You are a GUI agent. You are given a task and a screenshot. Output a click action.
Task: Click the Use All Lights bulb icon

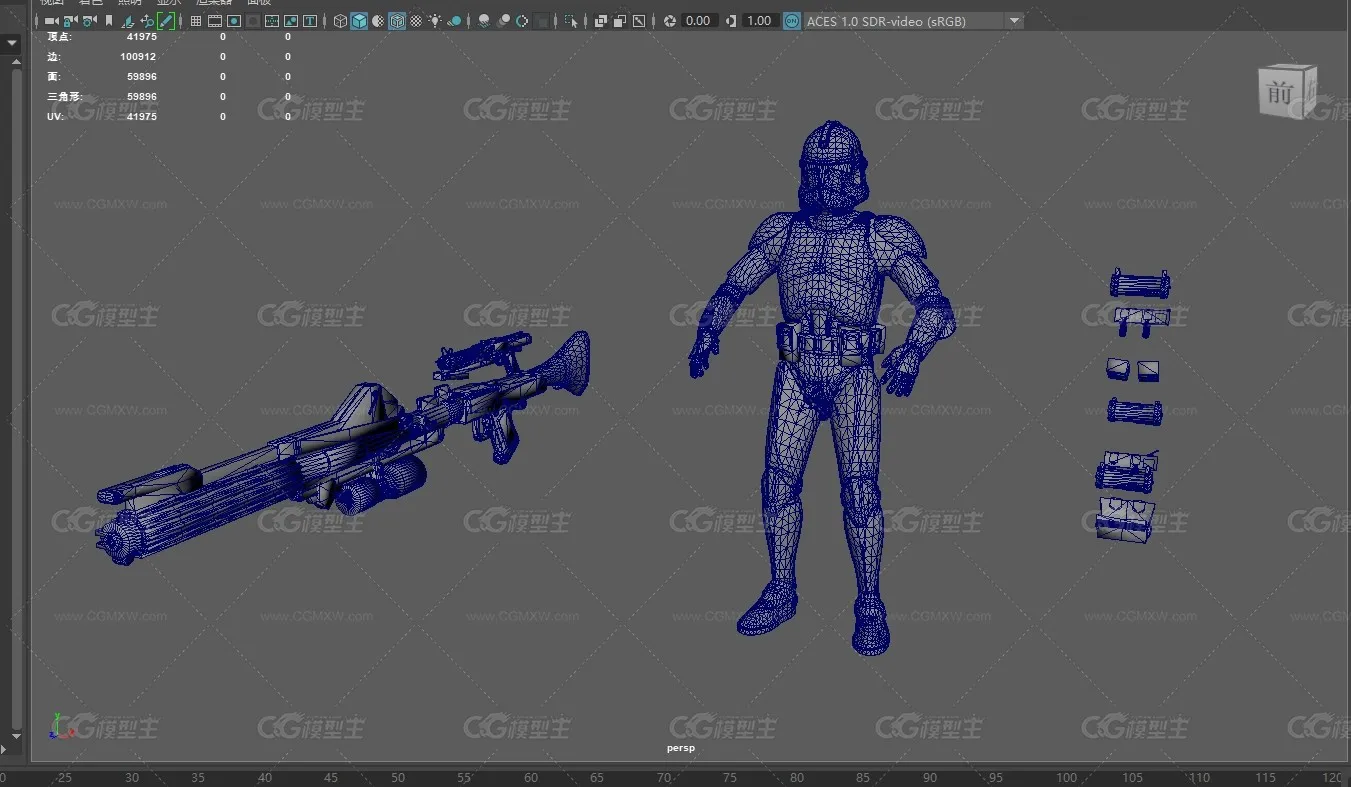click(435, 20)
